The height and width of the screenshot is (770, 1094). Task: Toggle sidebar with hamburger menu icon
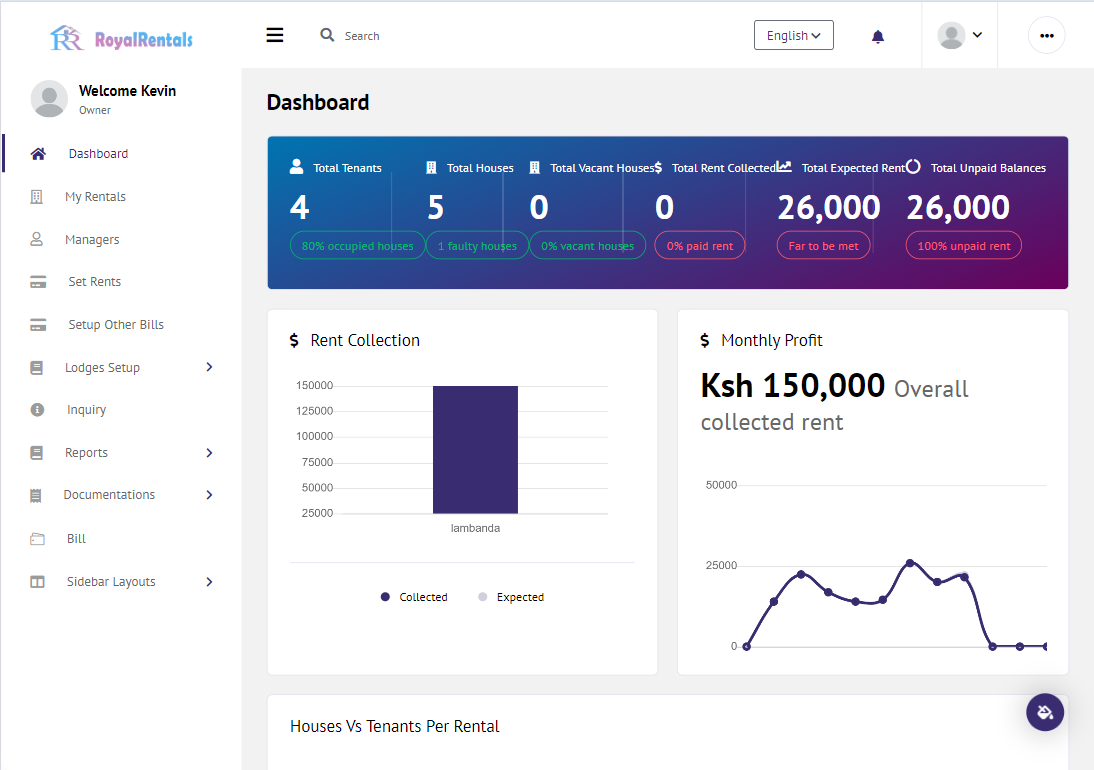click(x=275, y=35)
